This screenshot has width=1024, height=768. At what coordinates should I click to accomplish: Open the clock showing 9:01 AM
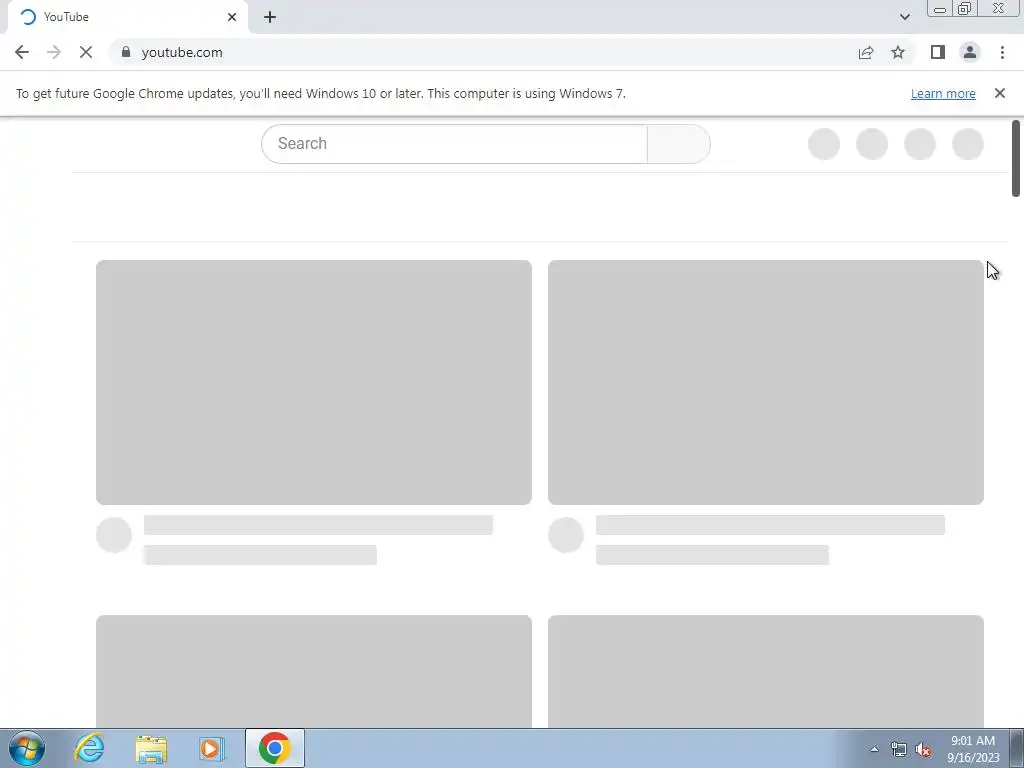click(973, 749)
